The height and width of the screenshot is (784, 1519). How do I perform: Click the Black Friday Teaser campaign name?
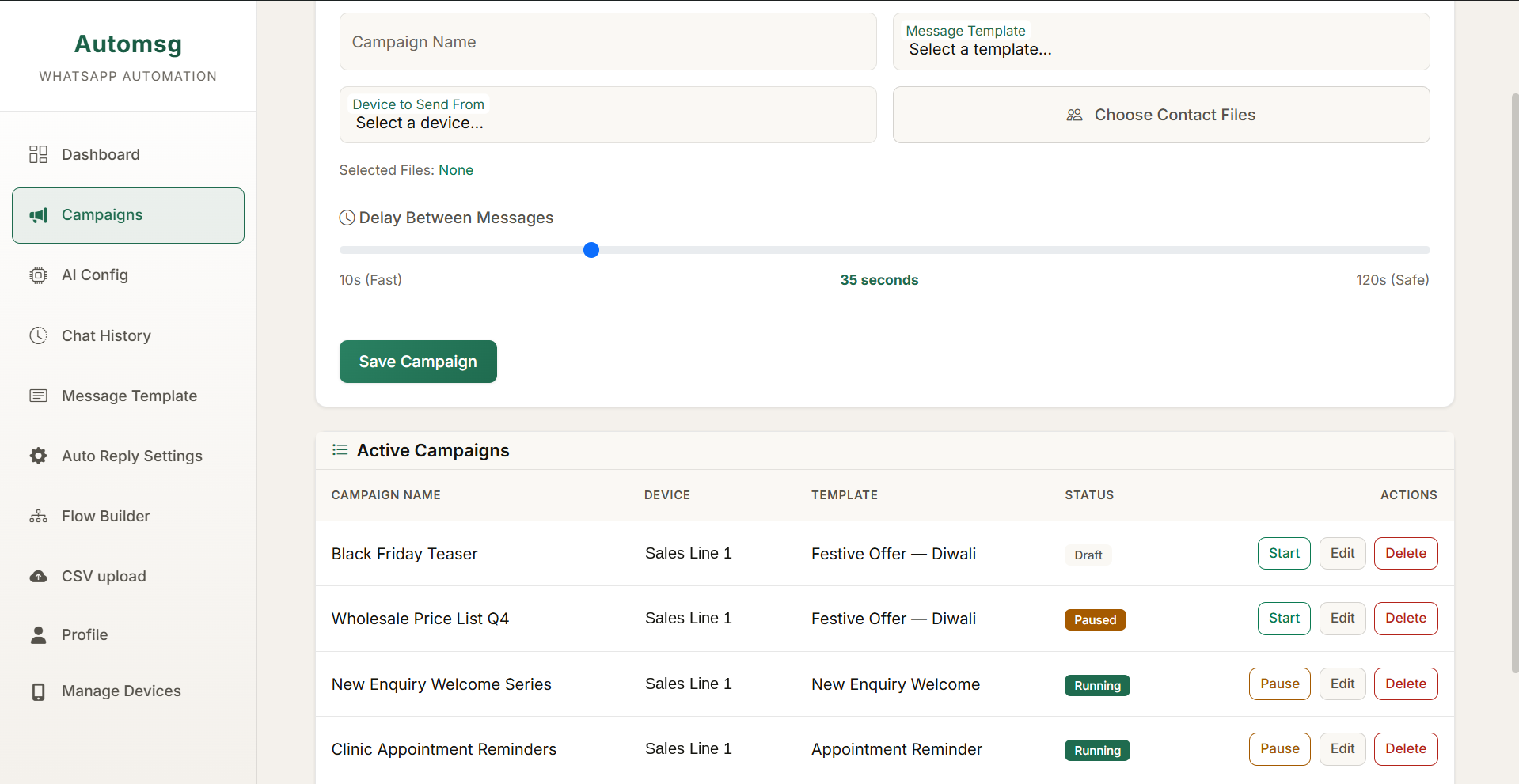pos(404,554)
